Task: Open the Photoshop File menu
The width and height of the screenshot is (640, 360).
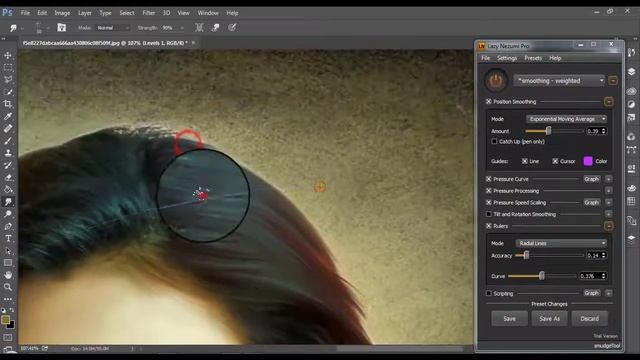Action: 25,13
